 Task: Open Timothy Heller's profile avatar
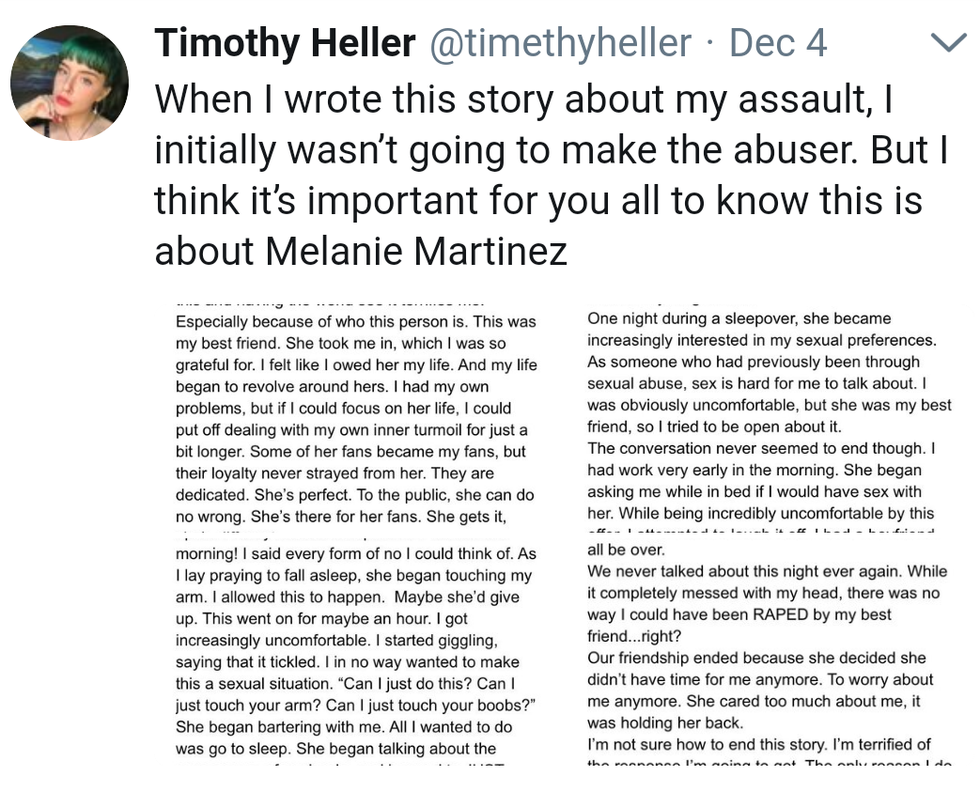pos(69,84)
